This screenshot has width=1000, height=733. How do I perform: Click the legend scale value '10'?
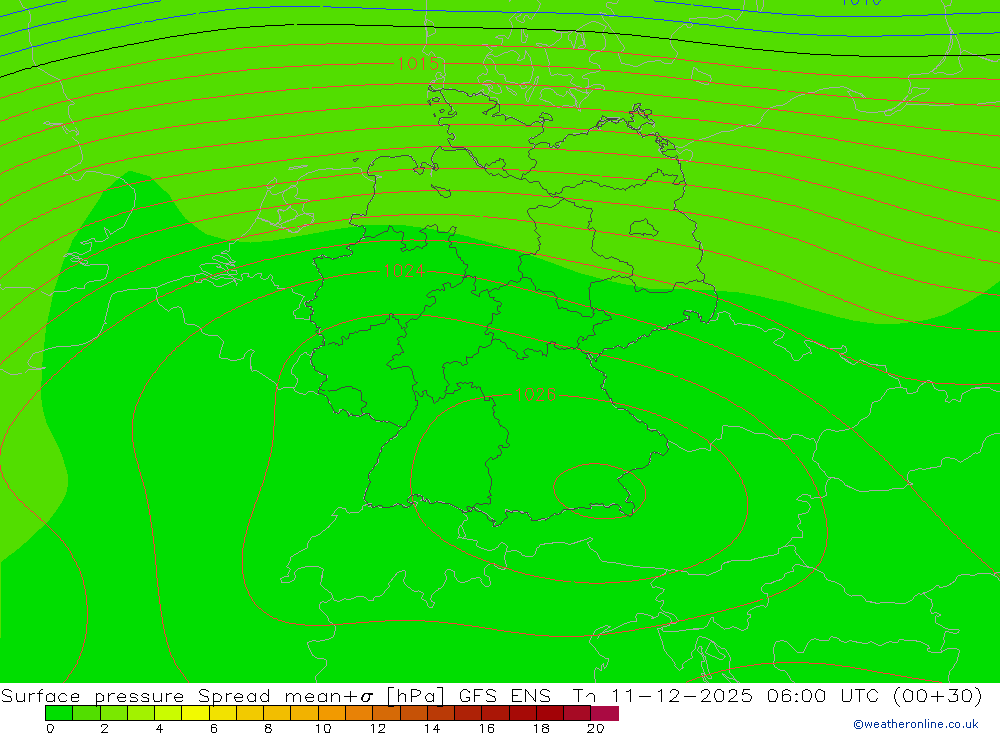323,728
